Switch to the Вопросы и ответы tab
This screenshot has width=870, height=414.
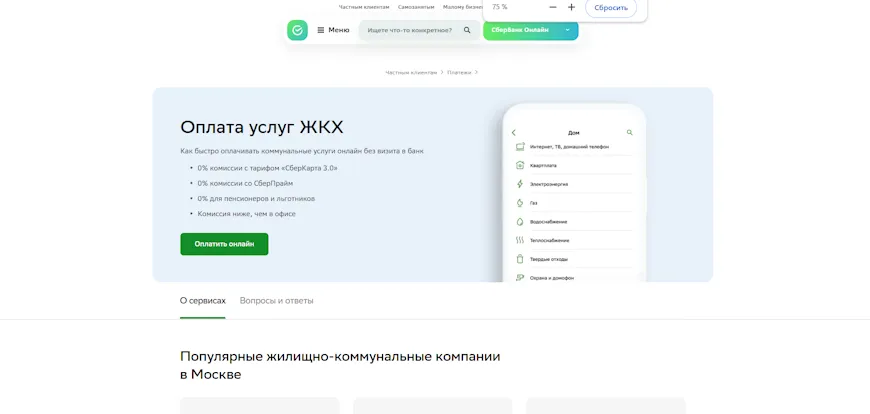click(276, 301)
